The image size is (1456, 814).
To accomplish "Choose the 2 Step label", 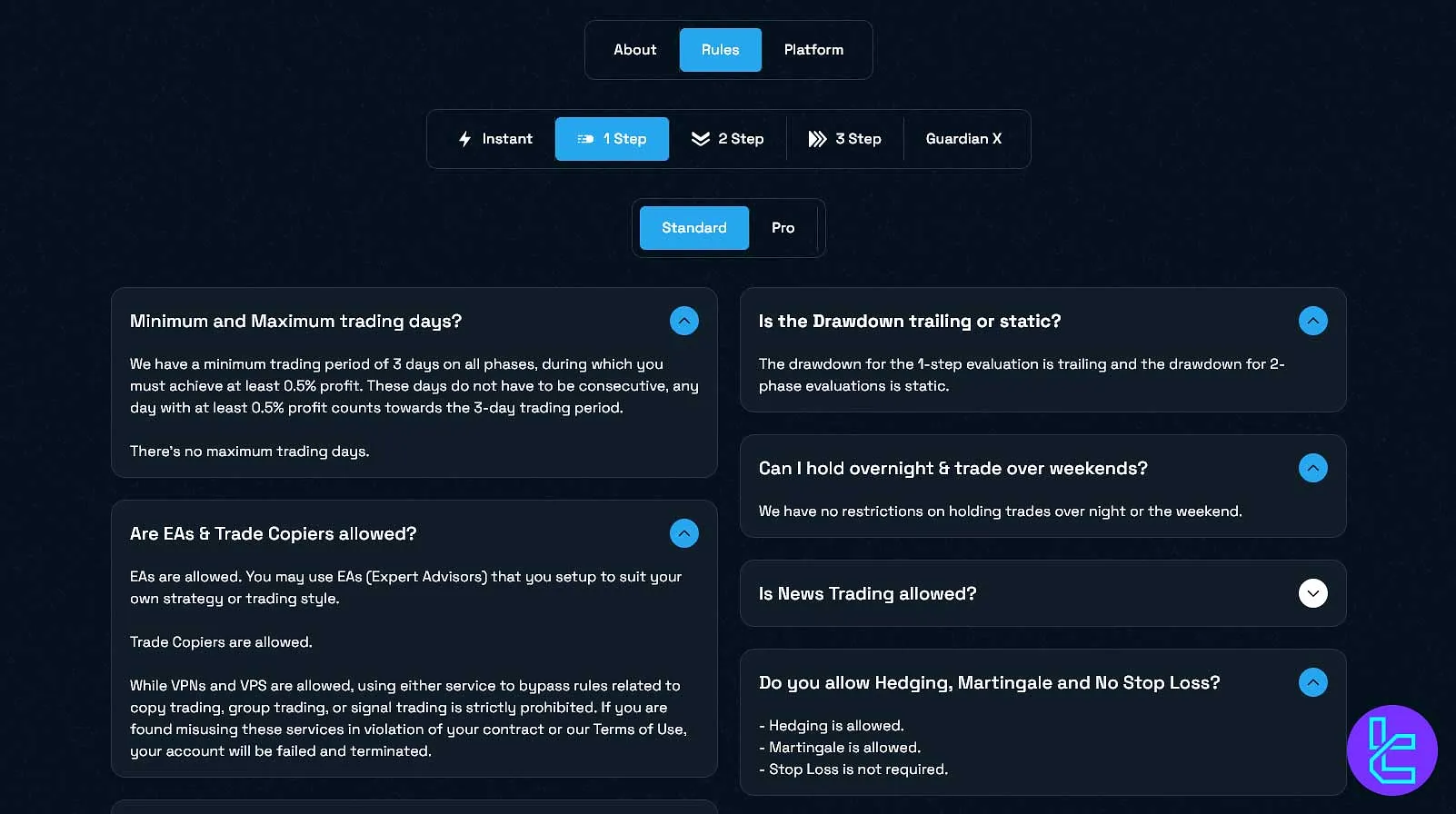I will (x=741, y=139).
